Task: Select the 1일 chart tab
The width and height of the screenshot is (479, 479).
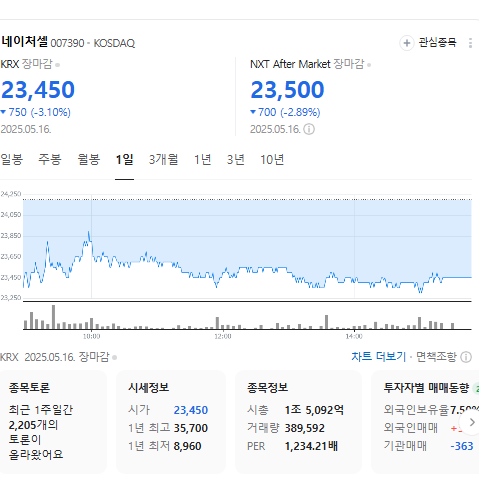Action: coord(124,160)
